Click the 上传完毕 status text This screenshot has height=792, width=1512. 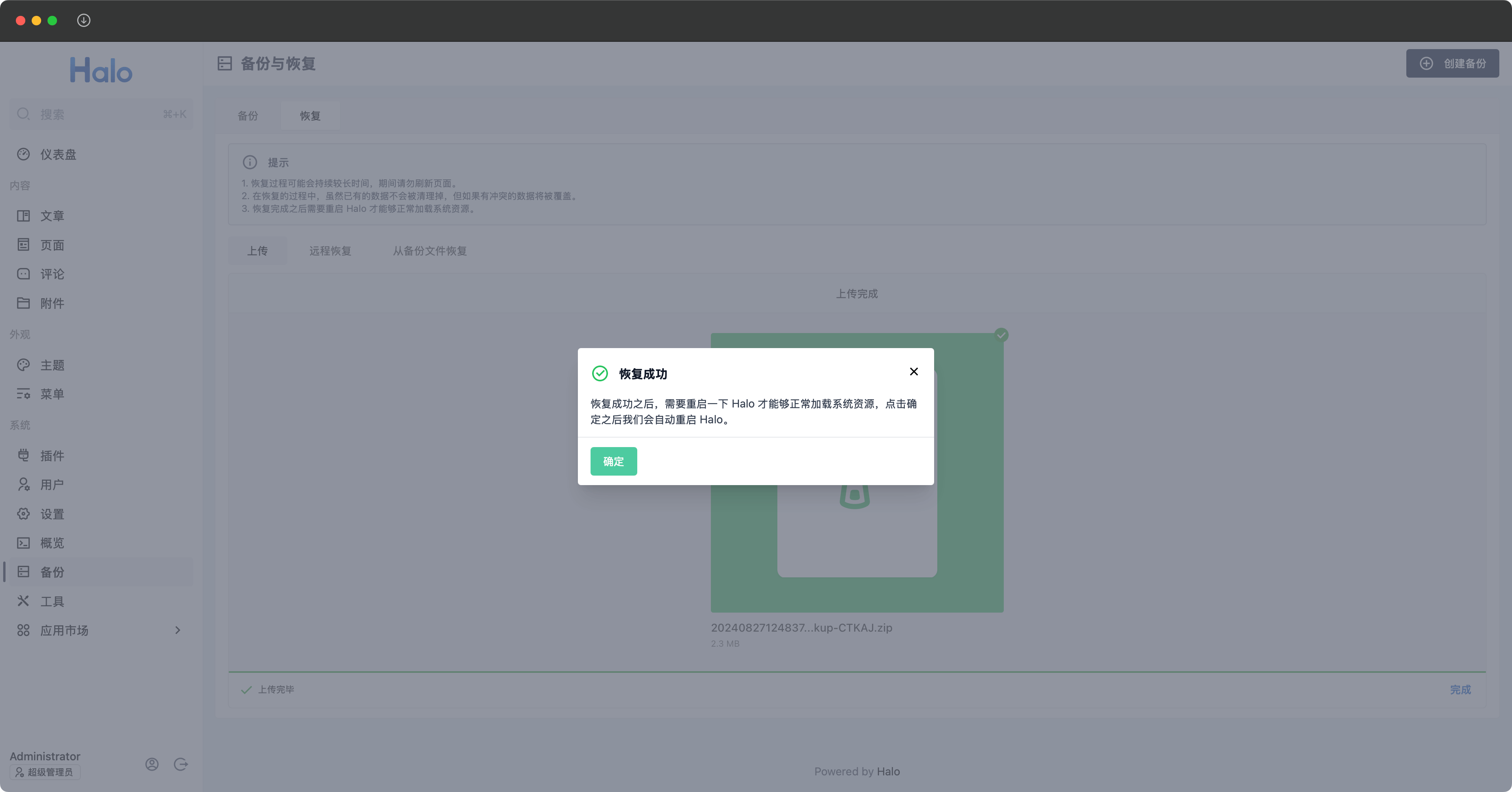coord(276,690)
